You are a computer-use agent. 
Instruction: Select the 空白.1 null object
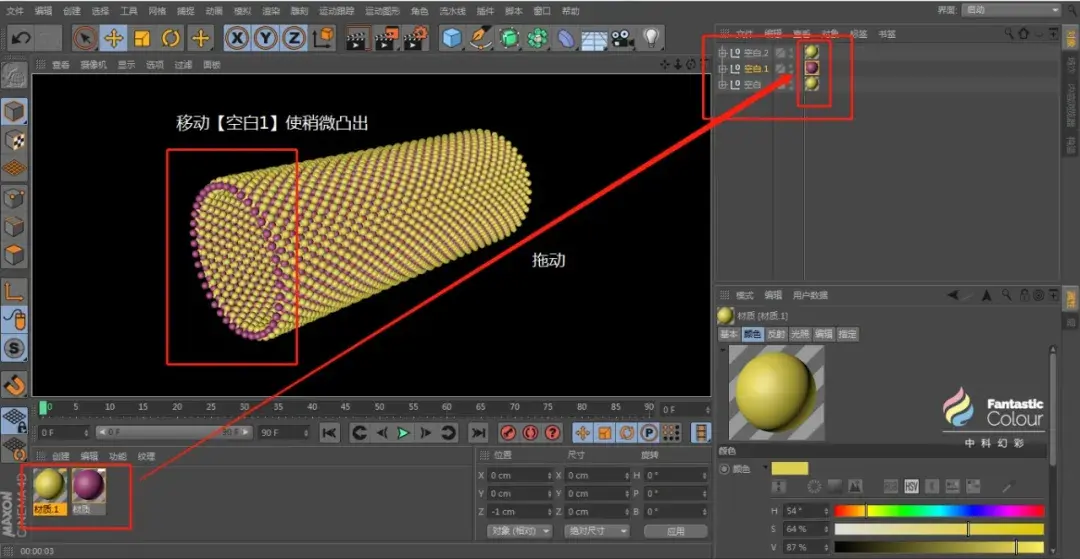tap(756, 69)
